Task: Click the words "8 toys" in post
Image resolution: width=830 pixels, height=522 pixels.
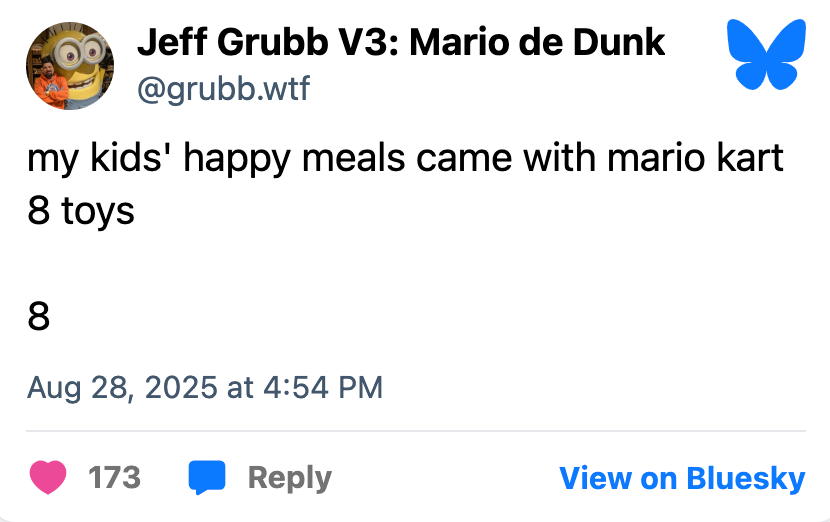Action: [x=81, y=210]
